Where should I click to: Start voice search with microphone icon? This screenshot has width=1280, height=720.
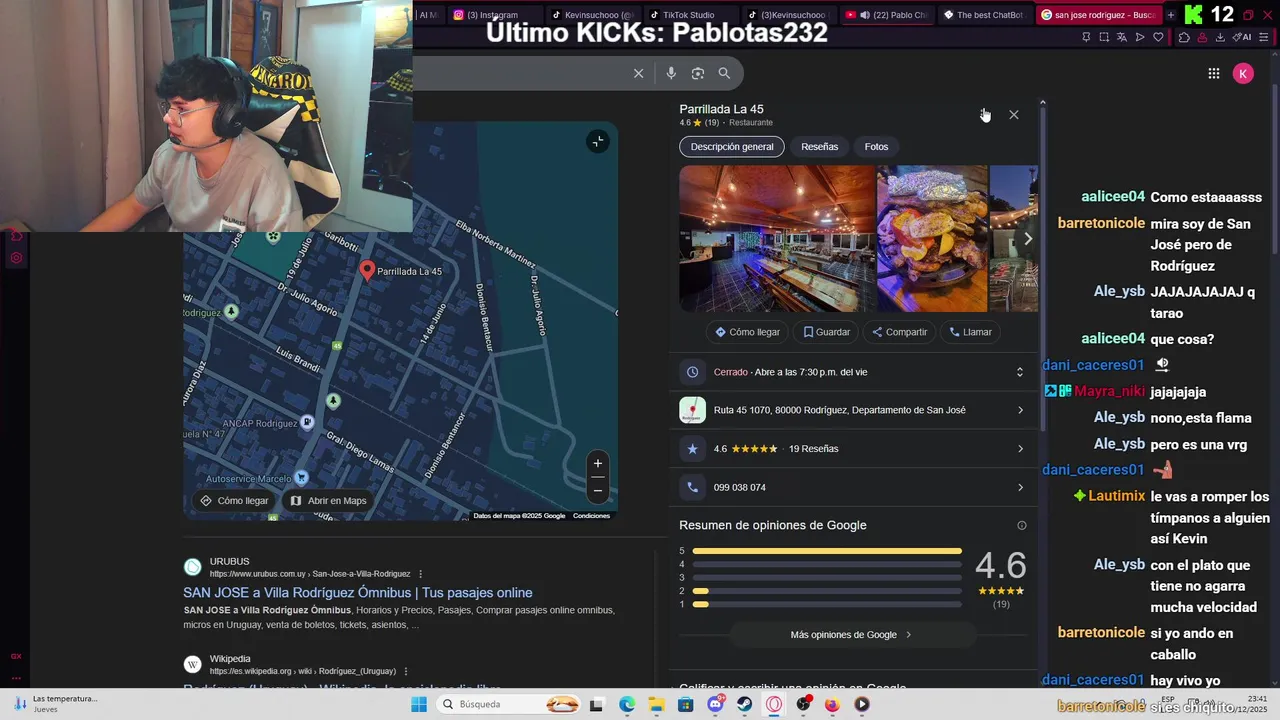point(671,73)
